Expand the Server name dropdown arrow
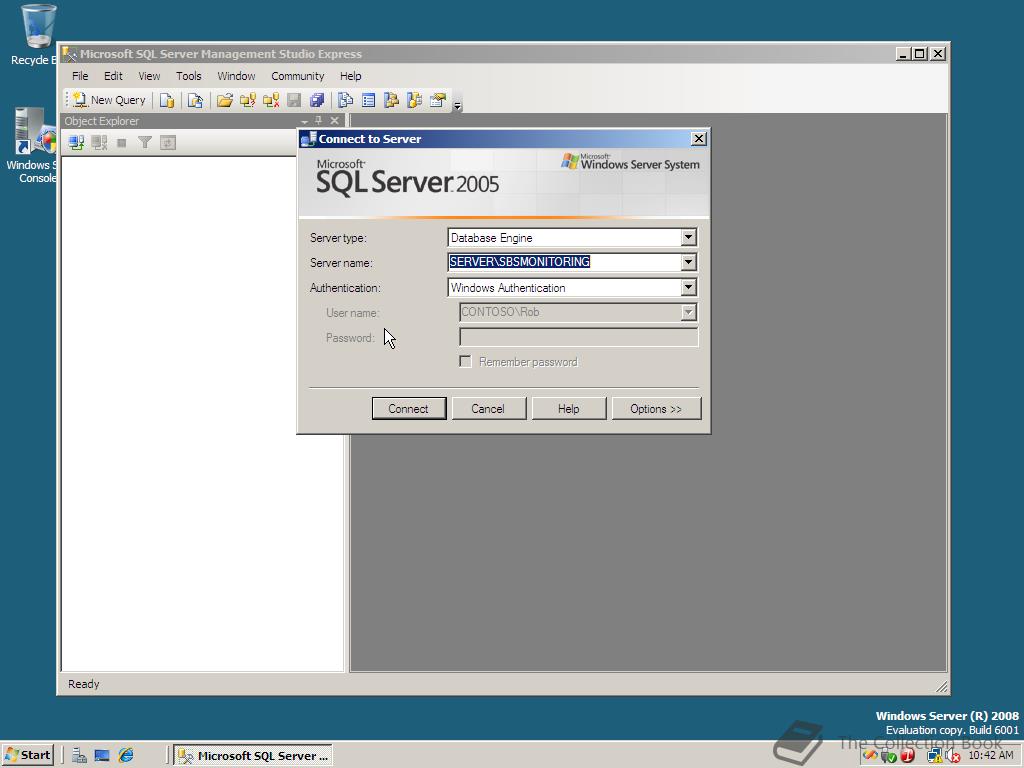The image size is (1024, 768). 688,262
